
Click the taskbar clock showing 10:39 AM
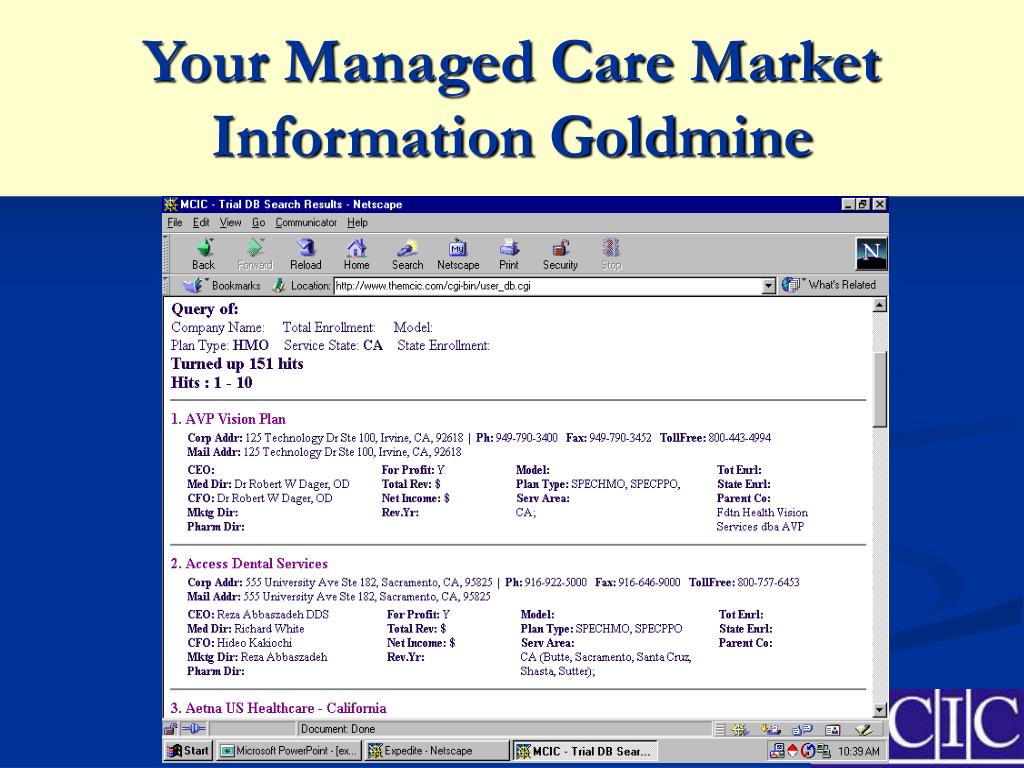[858, 751]
